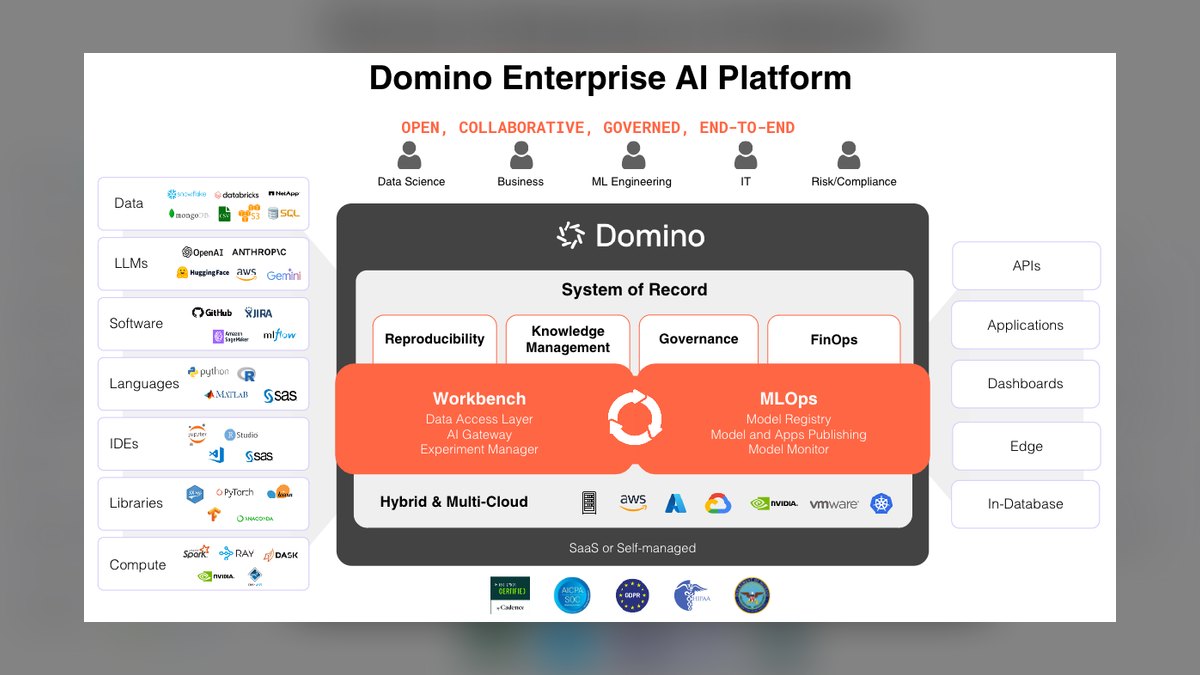Click the Amazon SageMaker logo
The height and width of the screenshot is (675, 1200).
(231, 337)
